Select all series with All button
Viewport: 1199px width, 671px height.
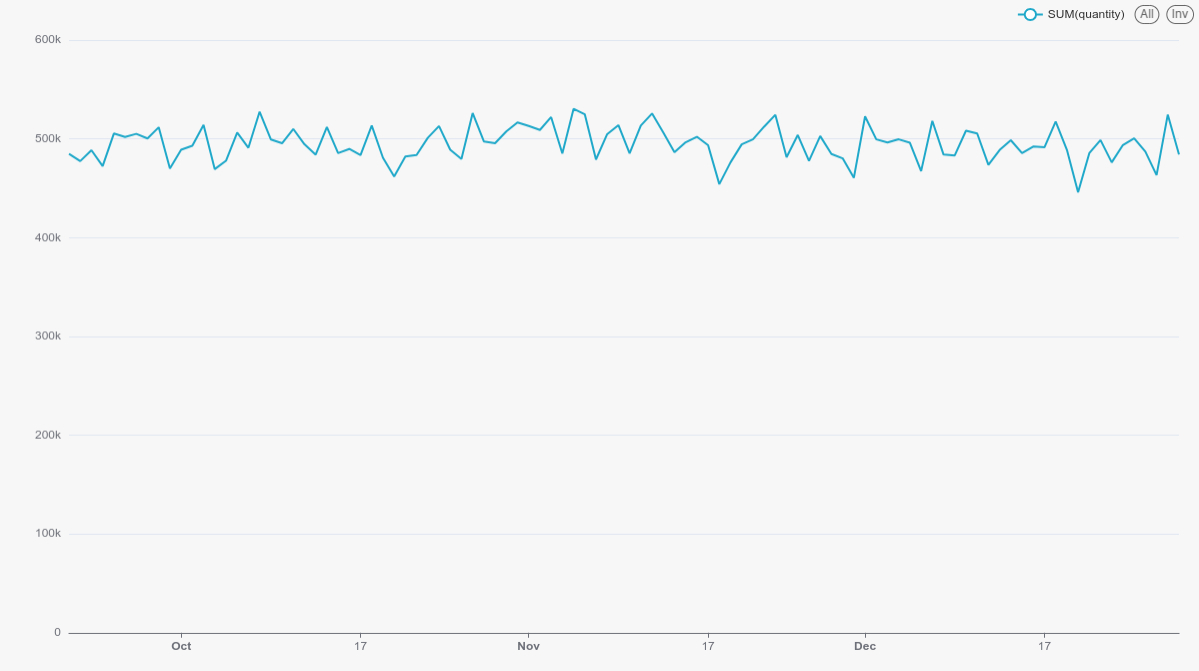pos(1147,14)
